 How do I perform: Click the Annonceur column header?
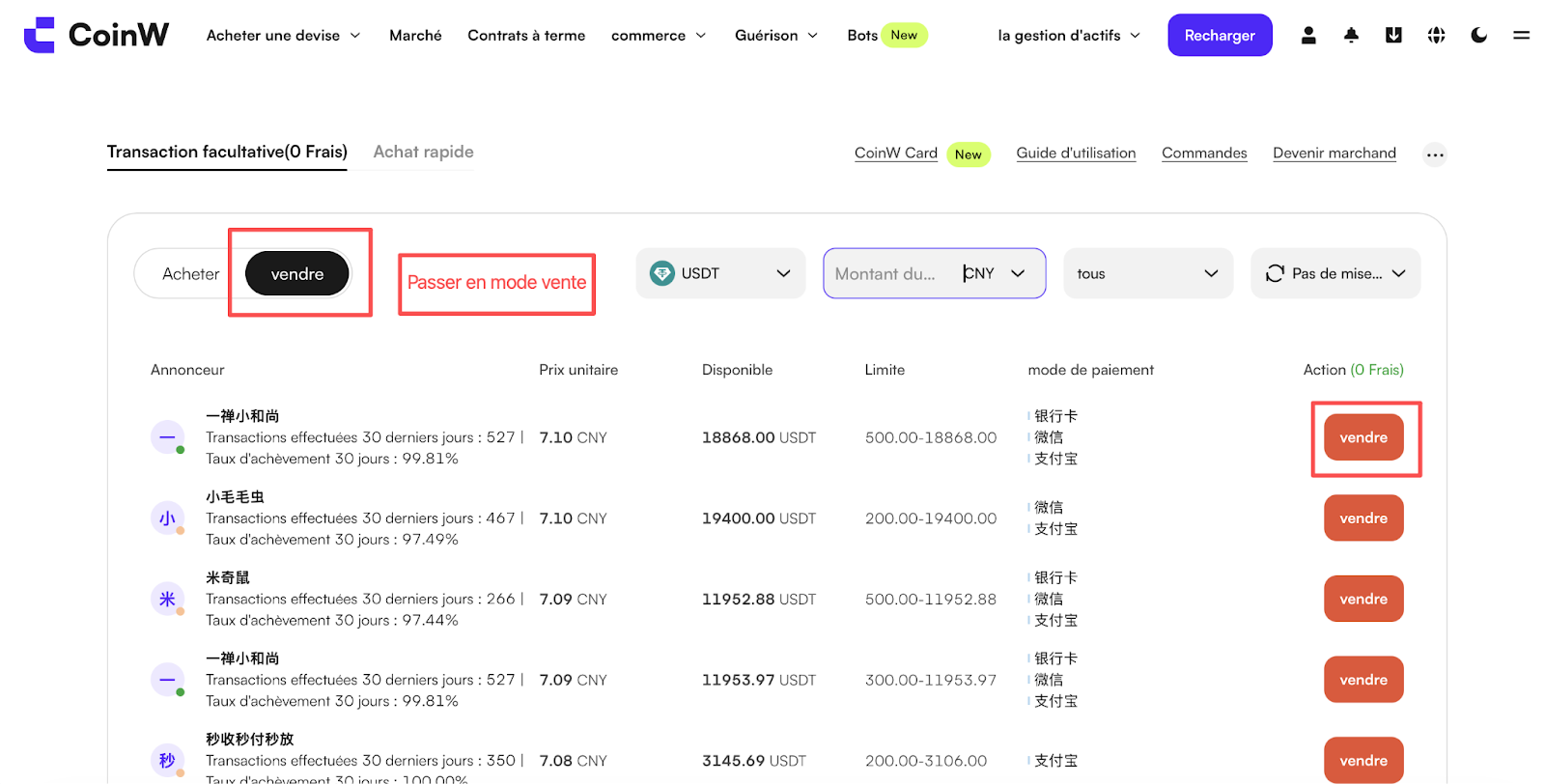tap(187, 370)
